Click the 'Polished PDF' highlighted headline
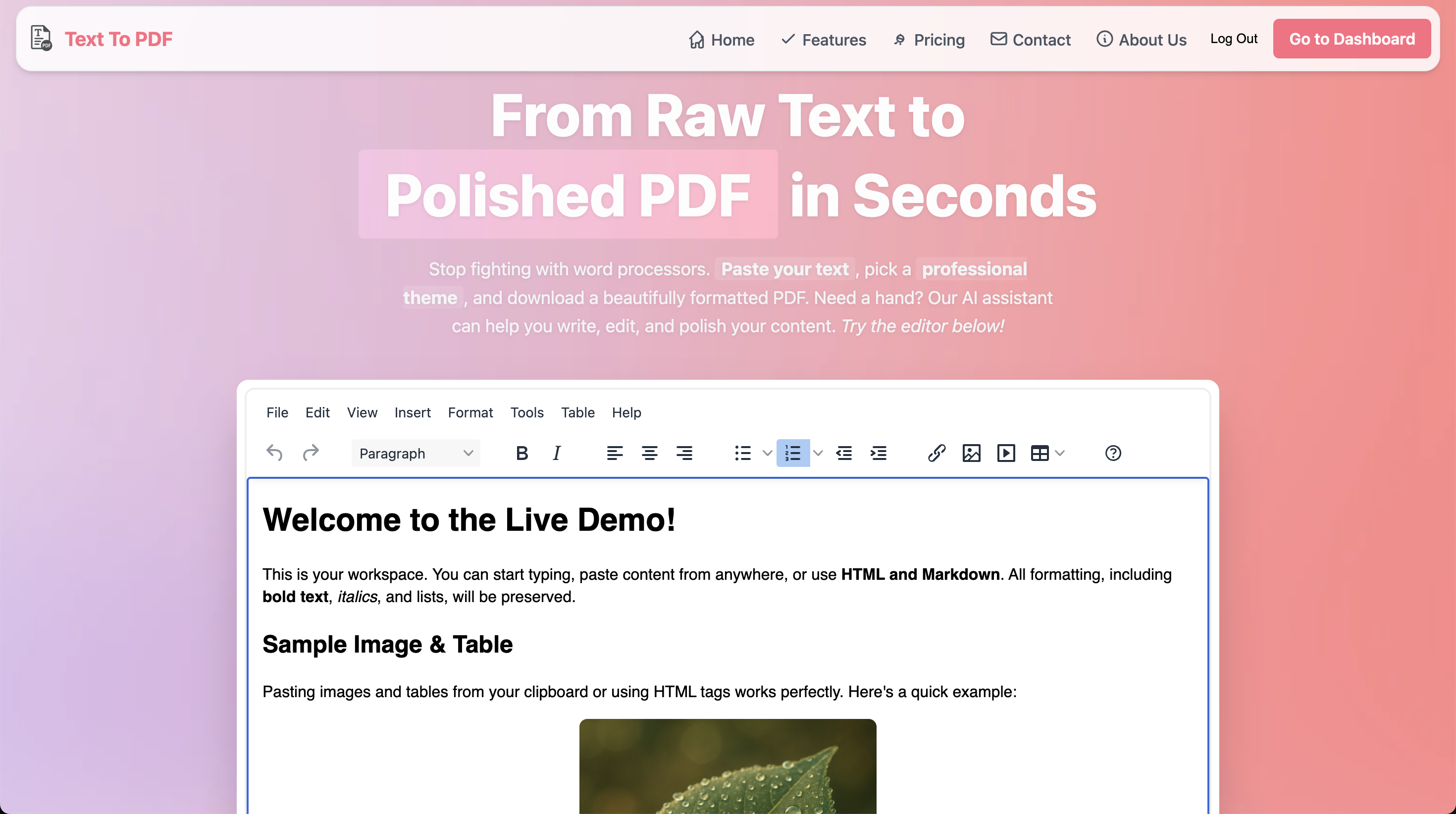Viewport: 1456px width, 814px height. (x=568, y=195)
